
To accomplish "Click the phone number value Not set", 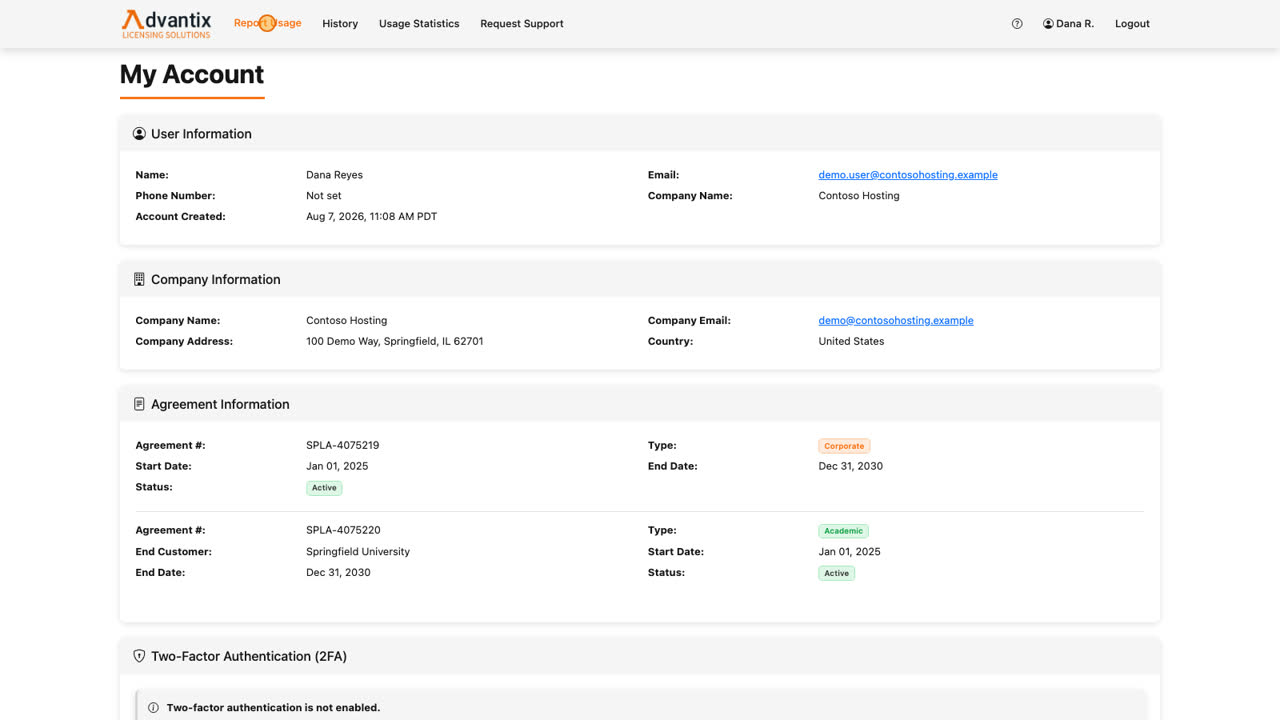I will [x=324, y=196].
